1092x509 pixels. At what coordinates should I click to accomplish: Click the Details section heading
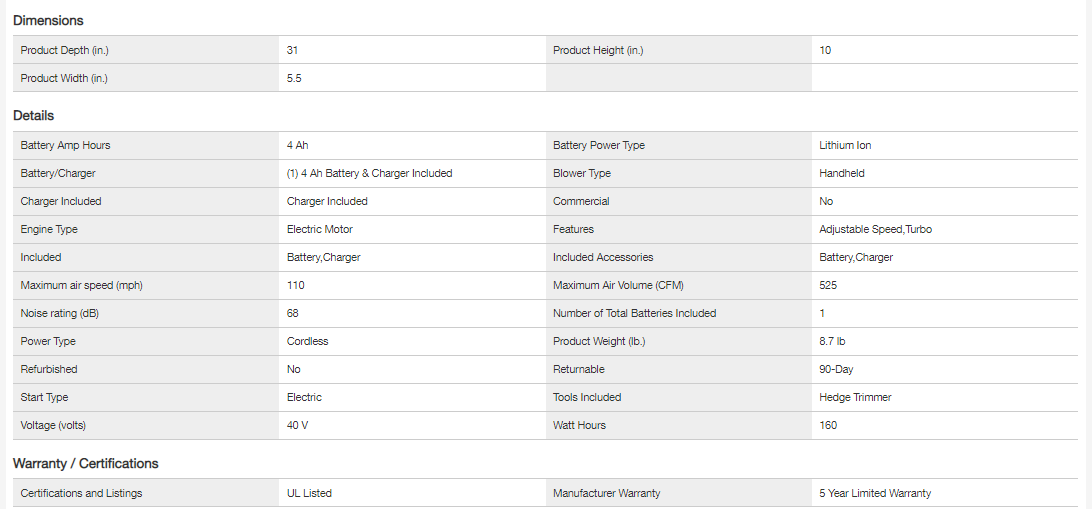tap(33, 116)
